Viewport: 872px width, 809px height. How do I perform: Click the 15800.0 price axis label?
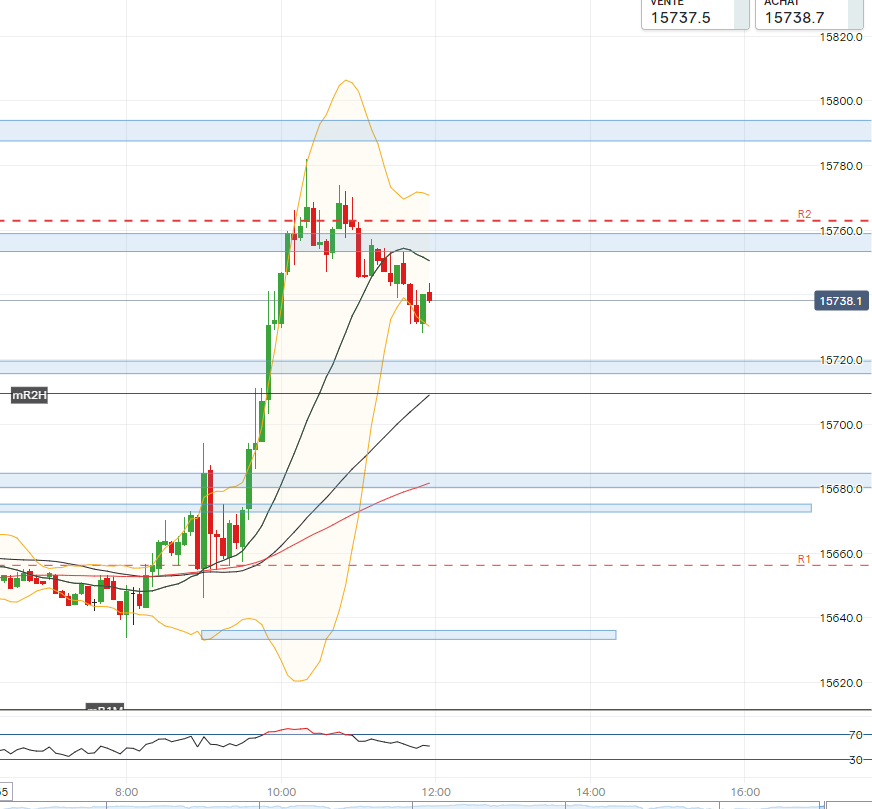pos(841,101)
